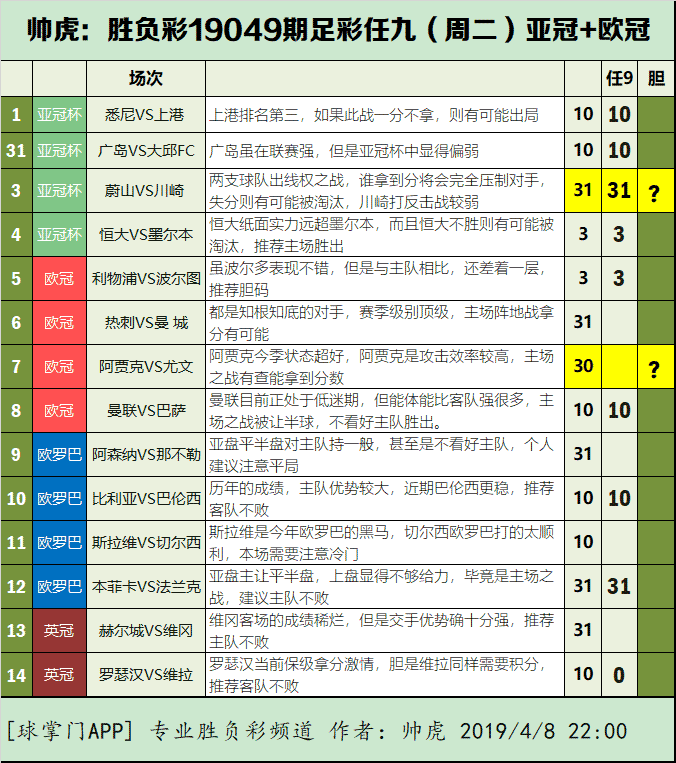Viewport: 676px width, 763px height.
Task: Click 欧罗巴 label in 阿森纳VS那不勒 row
Action: tap(59, 454)
